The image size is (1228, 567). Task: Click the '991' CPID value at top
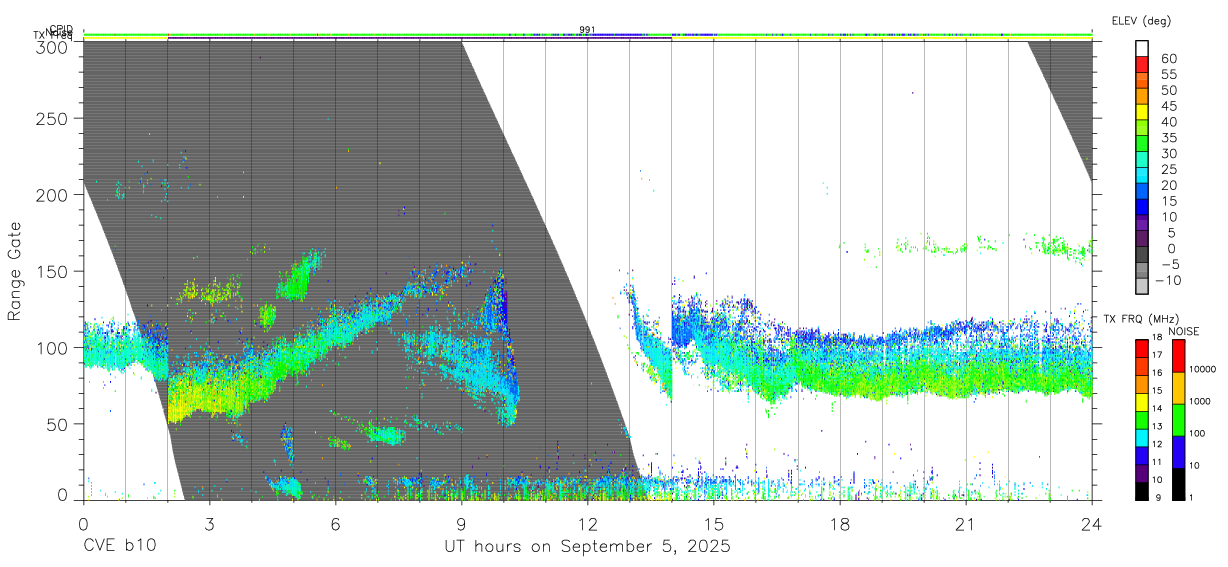(x=587, y=30)
